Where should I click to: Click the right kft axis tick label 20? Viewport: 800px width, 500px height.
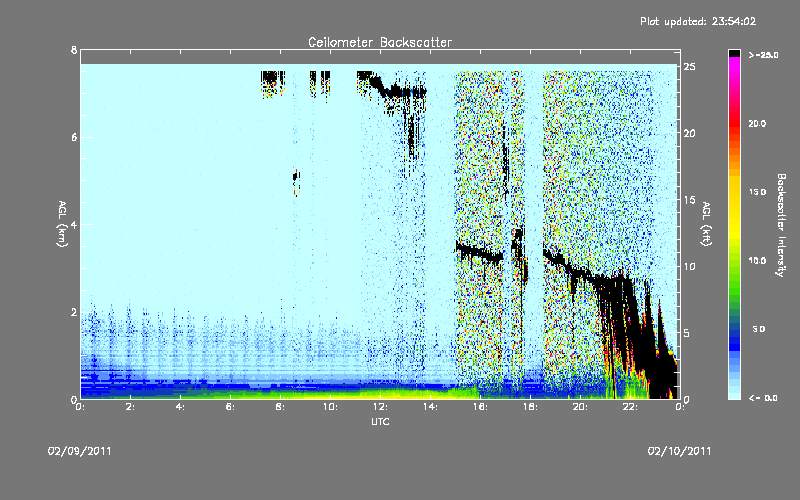(690, 133)
